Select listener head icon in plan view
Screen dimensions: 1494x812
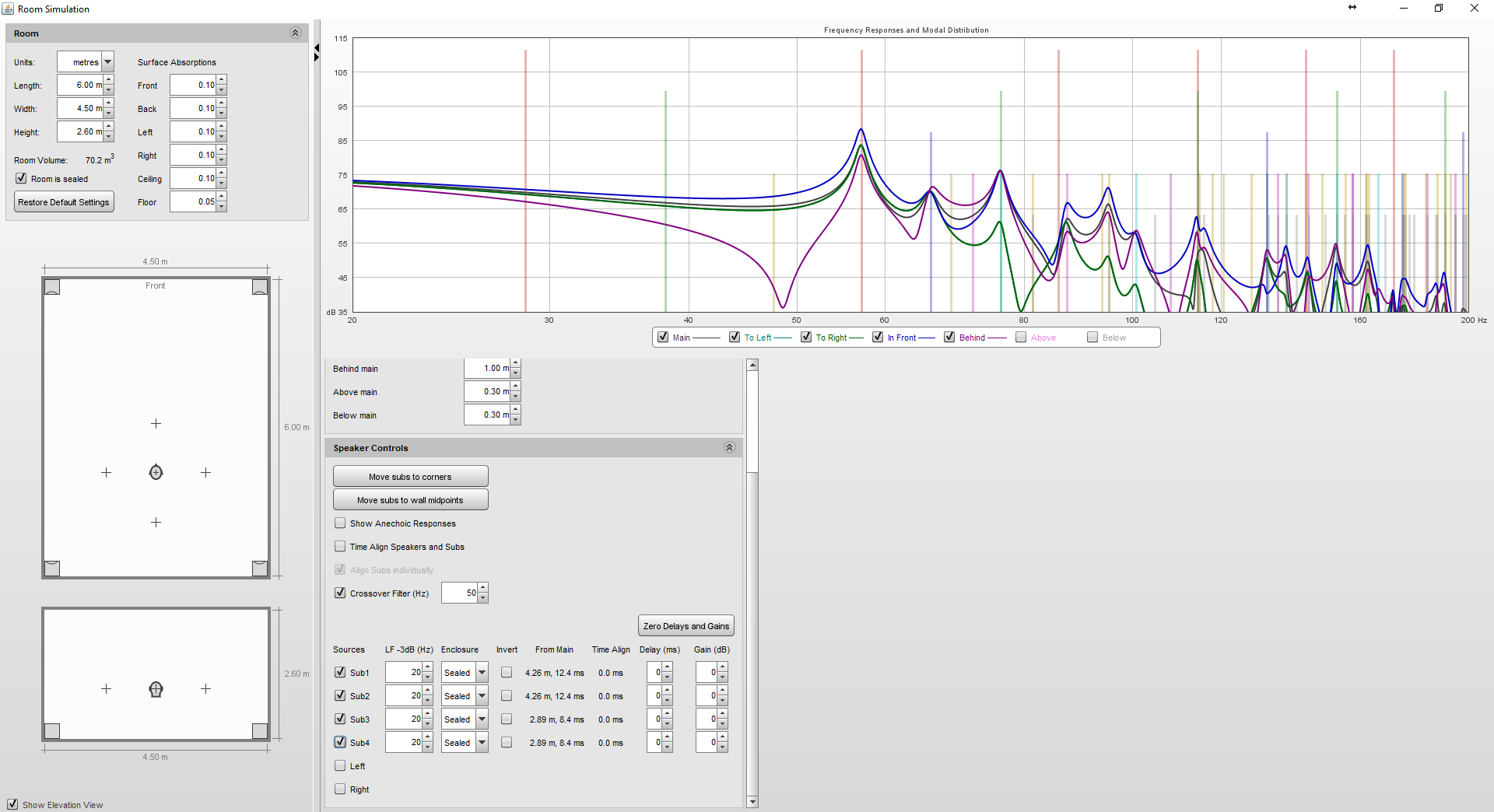point(156,472)
